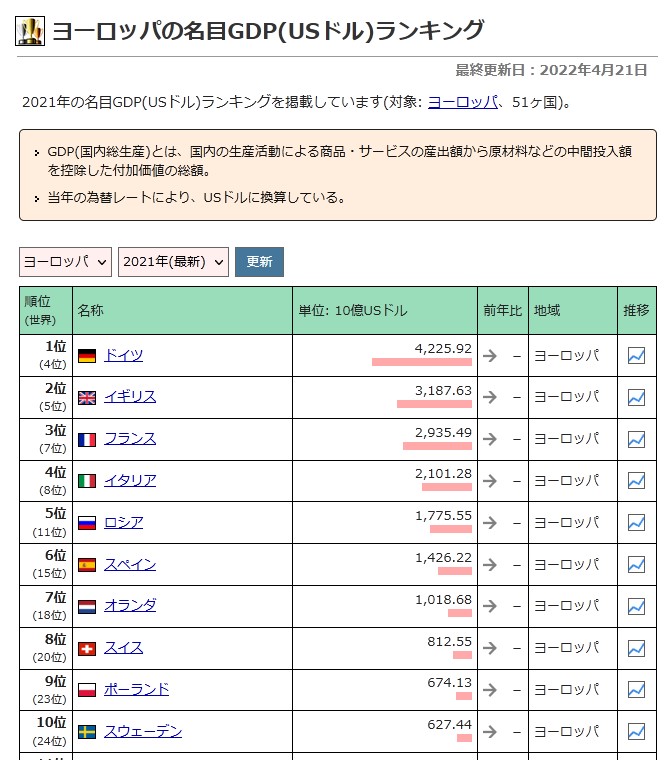Image resolution: width=670 pixels, height=760 pixels.
Task: Click the Switzerland flag image
Action: pos(87,648)
